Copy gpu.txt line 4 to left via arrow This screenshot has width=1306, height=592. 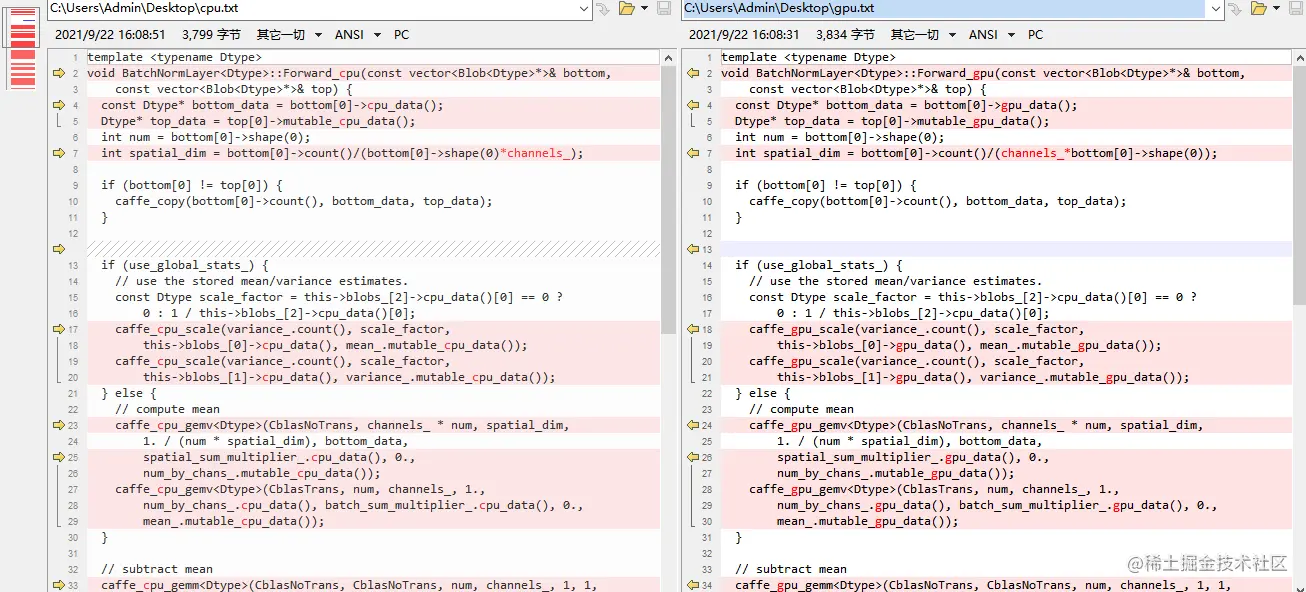click(x=692, y=105)
